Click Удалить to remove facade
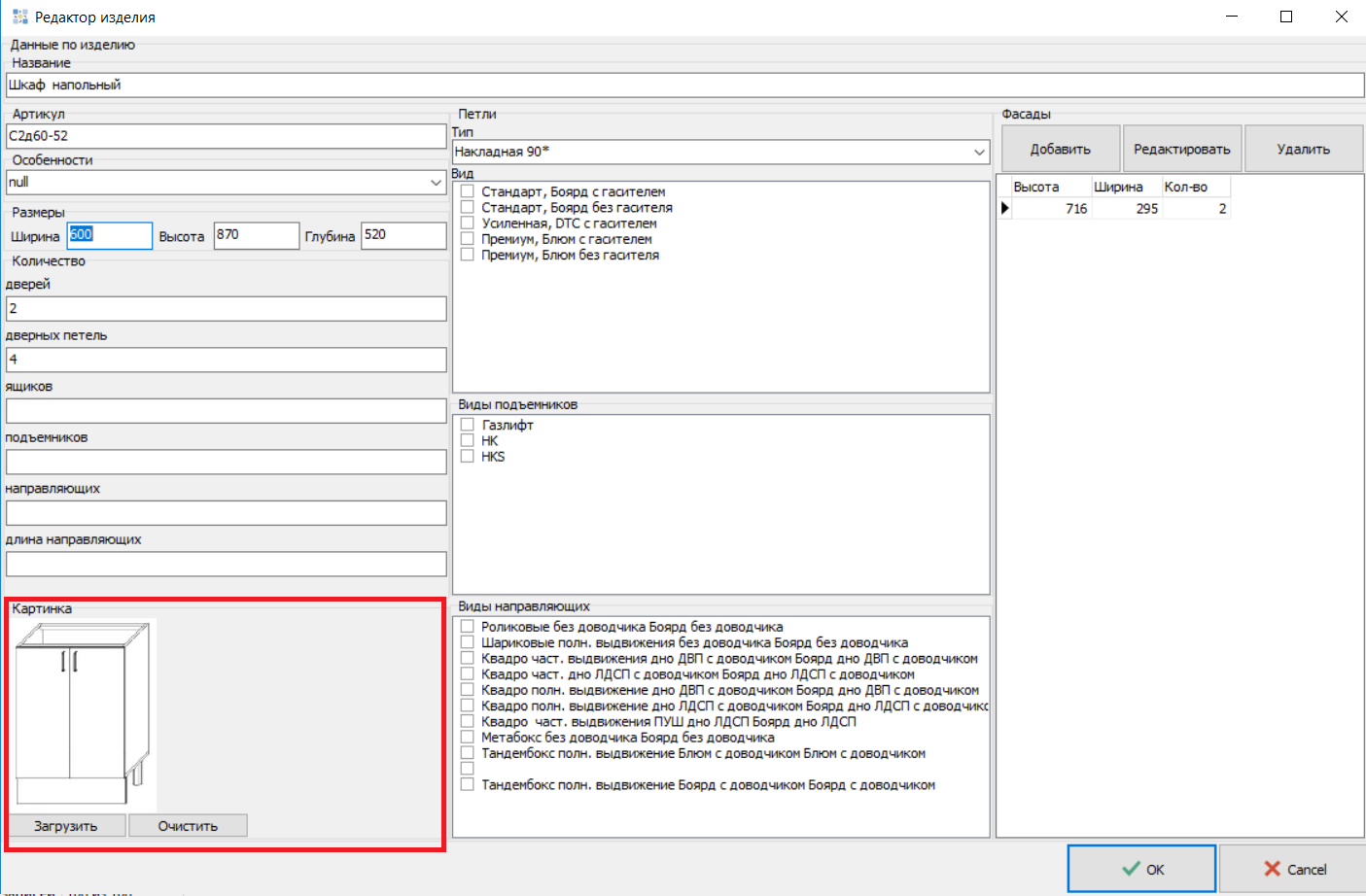Screen dimensions: 1366x896 coord(1303,149)
